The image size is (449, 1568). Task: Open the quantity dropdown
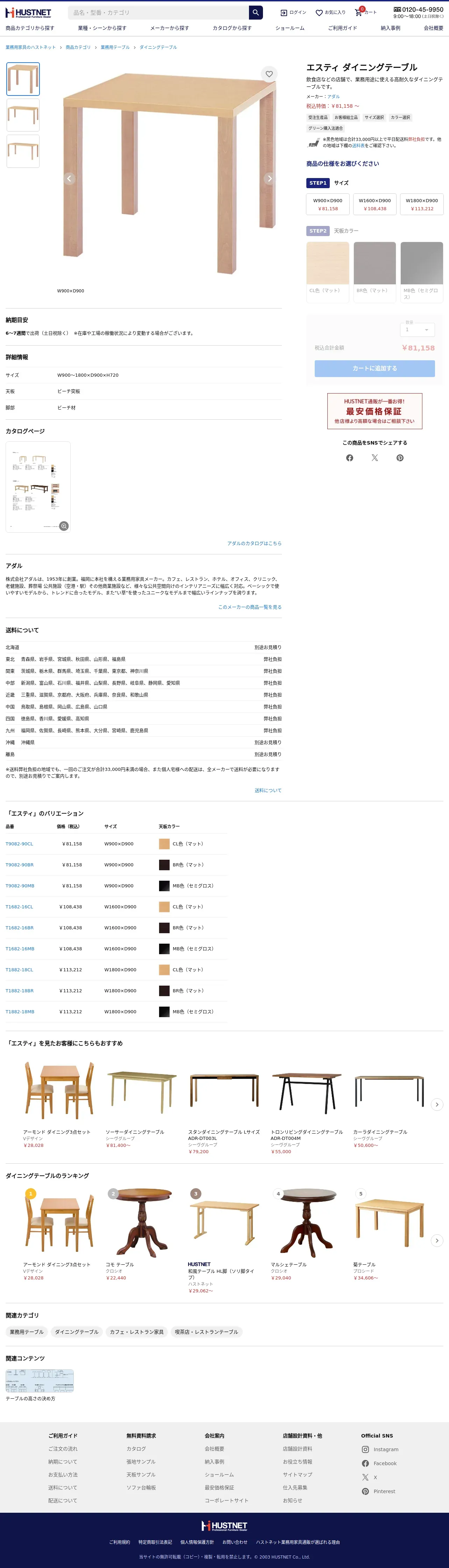(418, 329)
